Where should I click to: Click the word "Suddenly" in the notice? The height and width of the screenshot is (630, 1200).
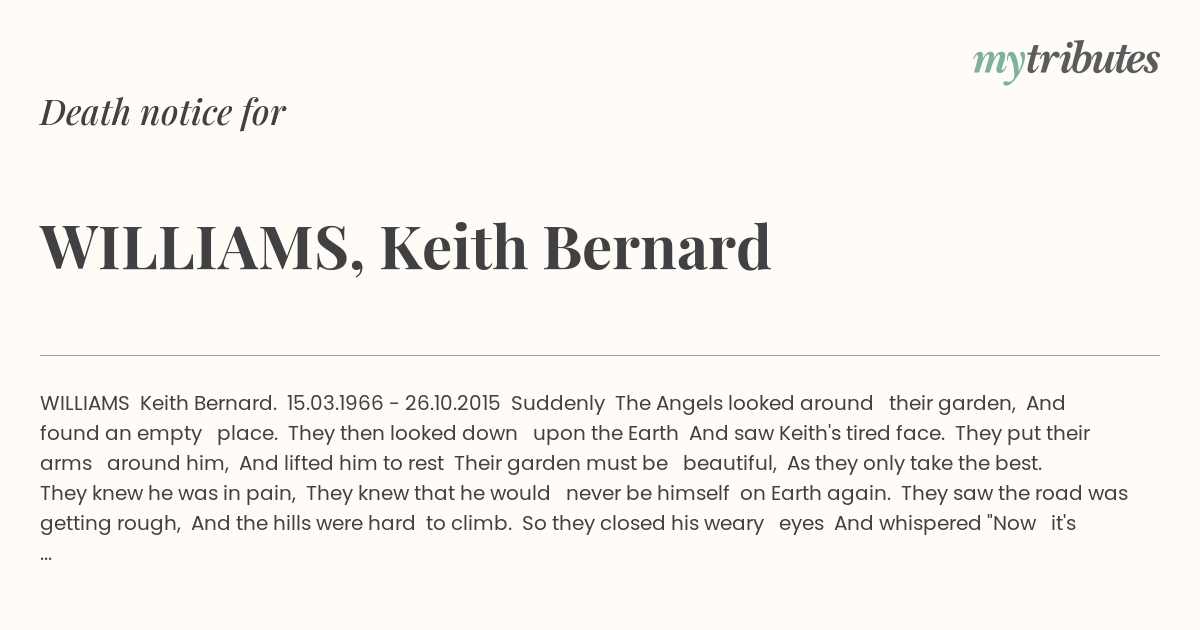pos(558,403)
